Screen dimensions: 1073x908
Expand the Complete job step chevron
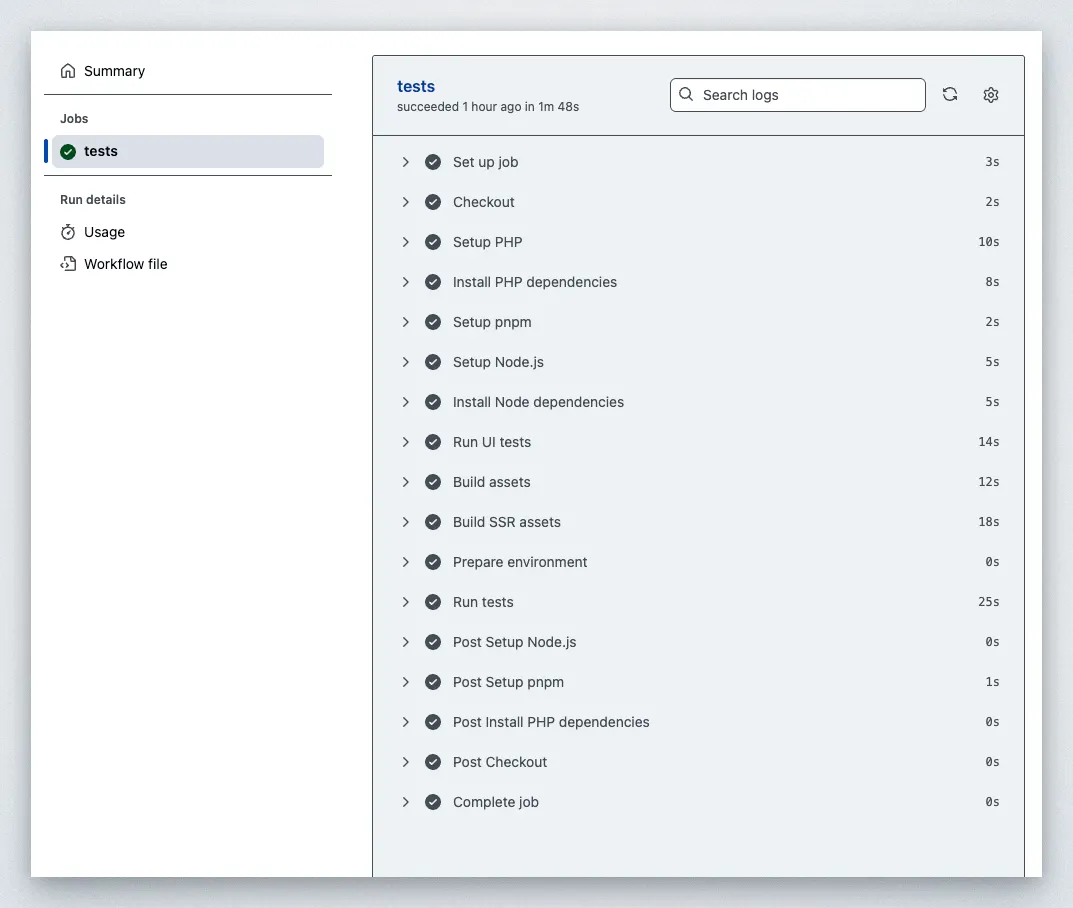point(406,802)
